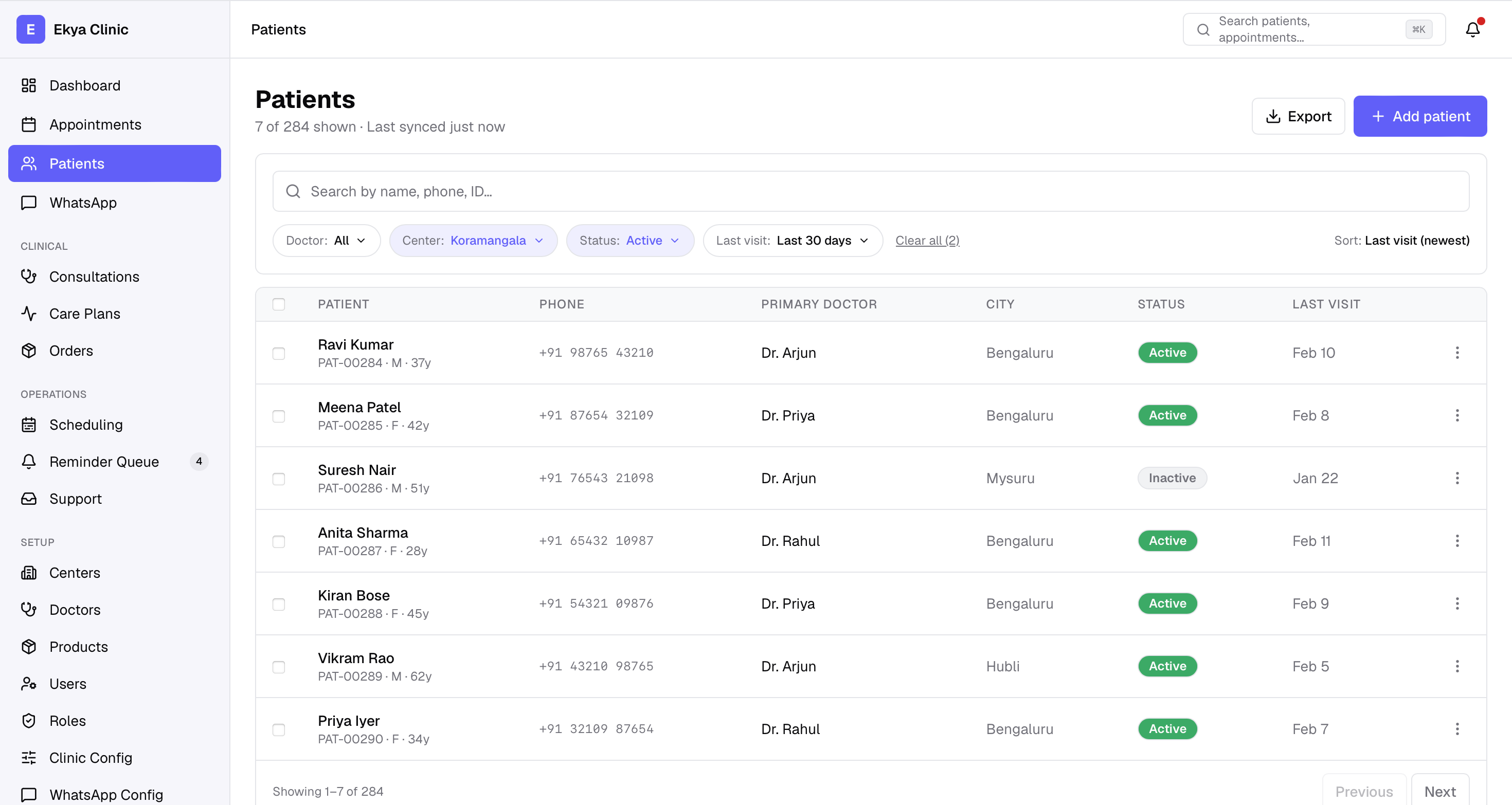Open the Consultations sidebar item
Viewport: 1512px width, 805px height.
(94, 277)
